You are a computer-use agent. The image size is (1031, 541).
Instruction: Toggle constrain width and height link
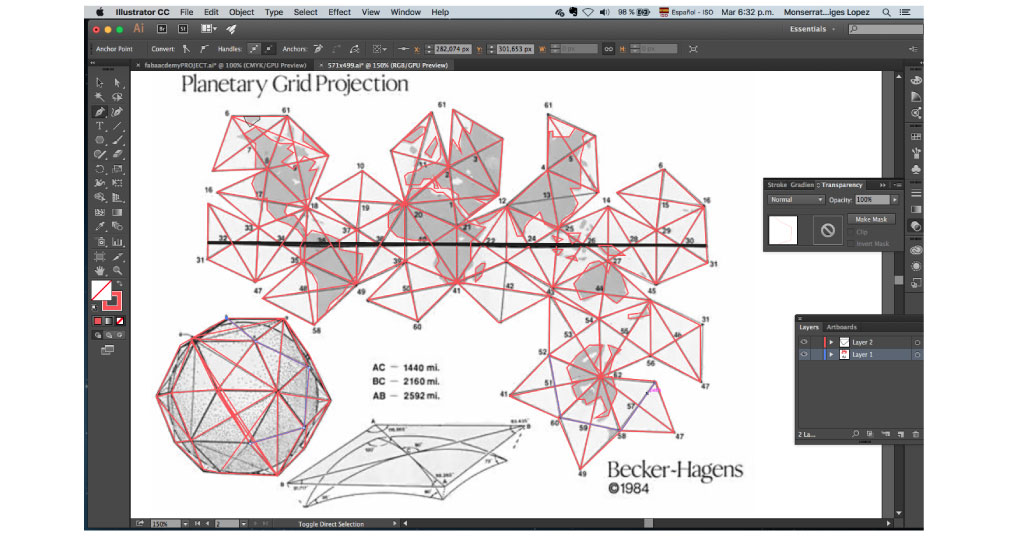608,49
